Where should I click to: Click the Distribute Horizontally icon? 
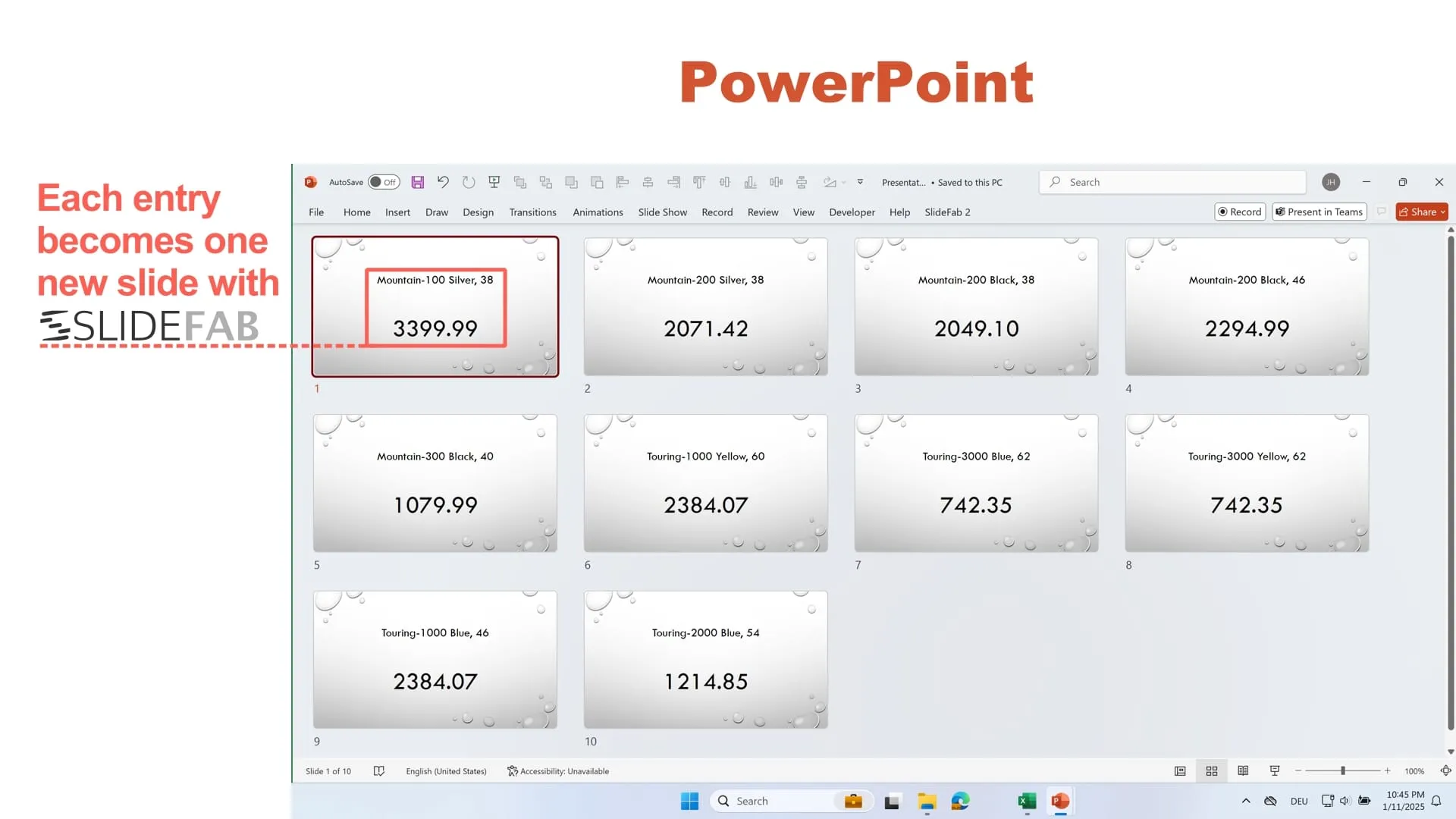776,182
